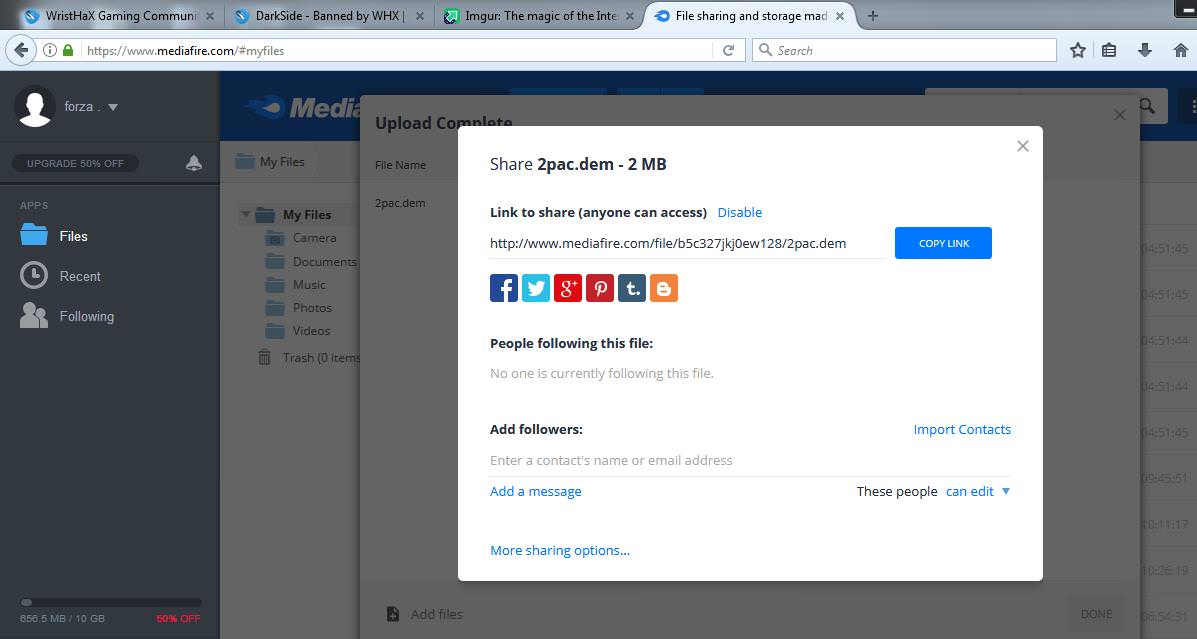Open More sharing options
The width and height of the screenshot is (1197, 639).
click(560, 550)
